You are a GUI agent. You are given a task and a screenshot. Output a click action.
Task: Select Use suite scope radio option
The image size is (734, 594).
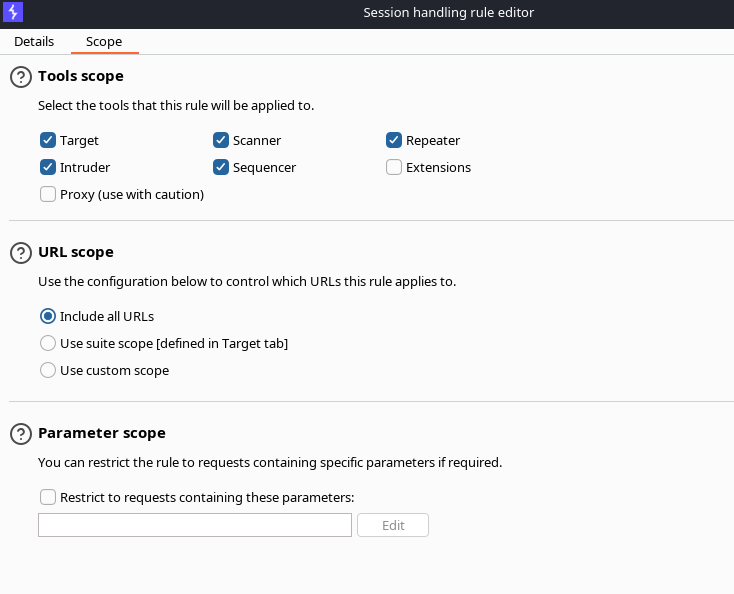coord(48,343)
